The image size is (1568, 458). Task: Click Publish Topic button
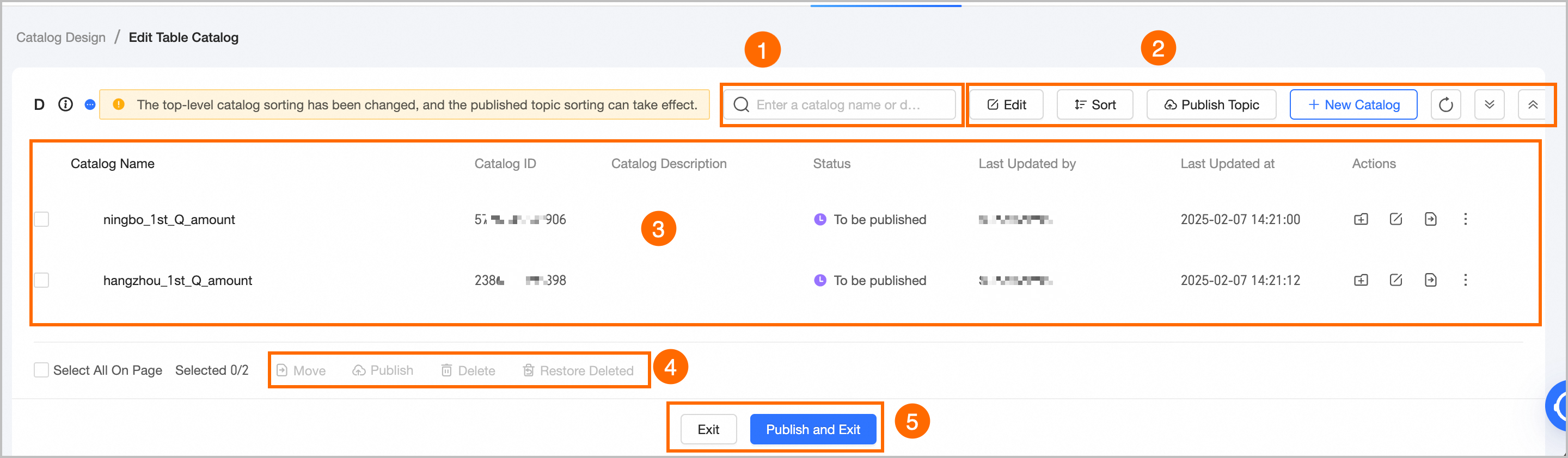[x=1211, y=104]
